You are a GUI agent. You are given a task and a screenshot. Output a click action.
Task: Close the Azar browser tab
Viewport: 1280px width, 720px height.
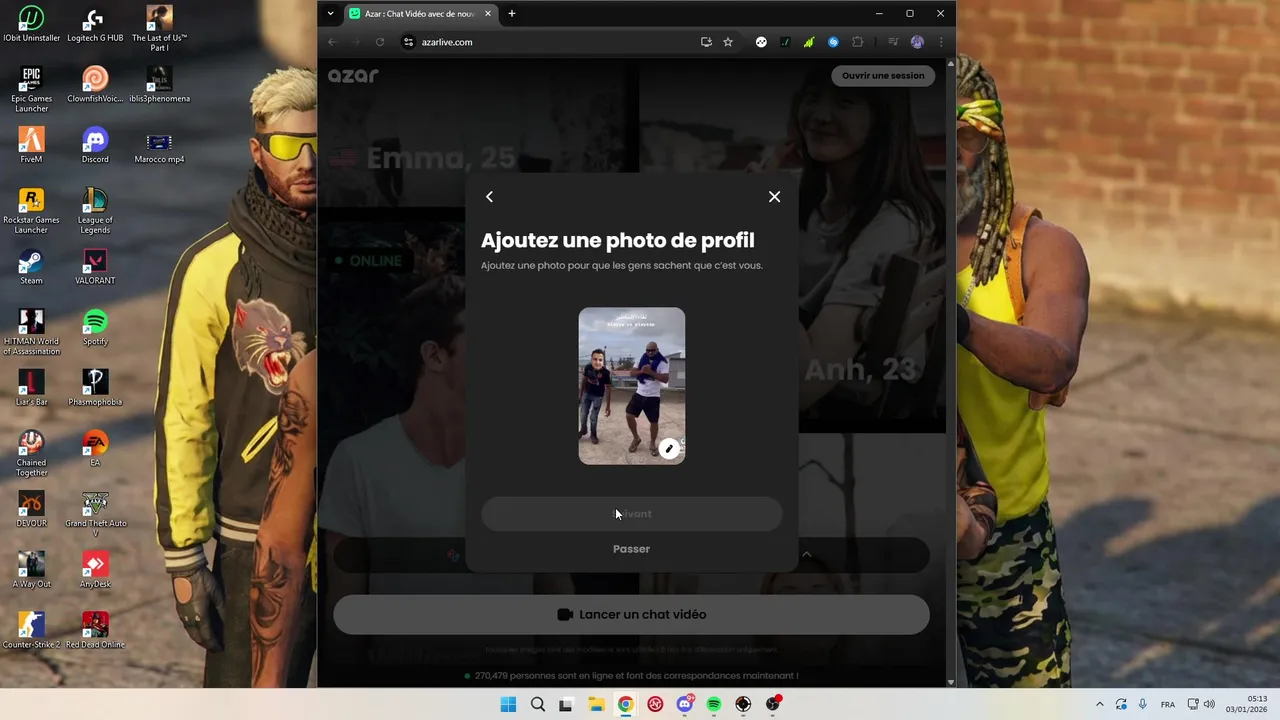pos(488,14)
